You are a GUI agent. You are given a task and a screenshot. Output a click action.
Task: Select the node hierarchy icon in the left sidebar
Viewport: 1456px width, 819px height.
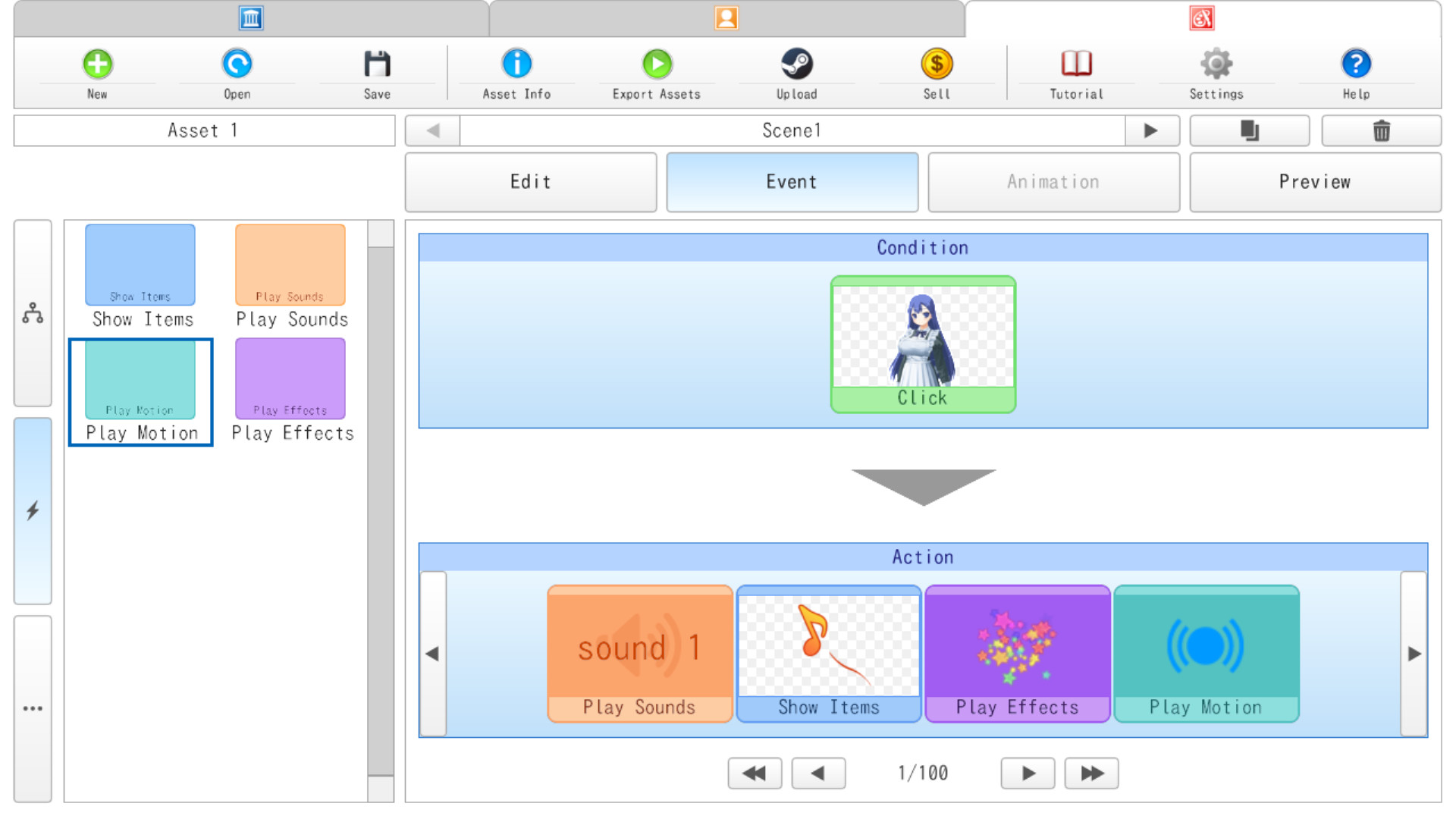coord(33,312)
